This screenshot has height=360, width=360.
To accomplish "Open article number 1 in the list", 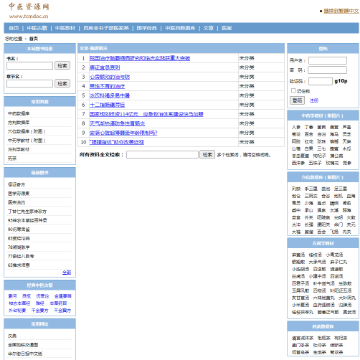I will pos(140,58).
